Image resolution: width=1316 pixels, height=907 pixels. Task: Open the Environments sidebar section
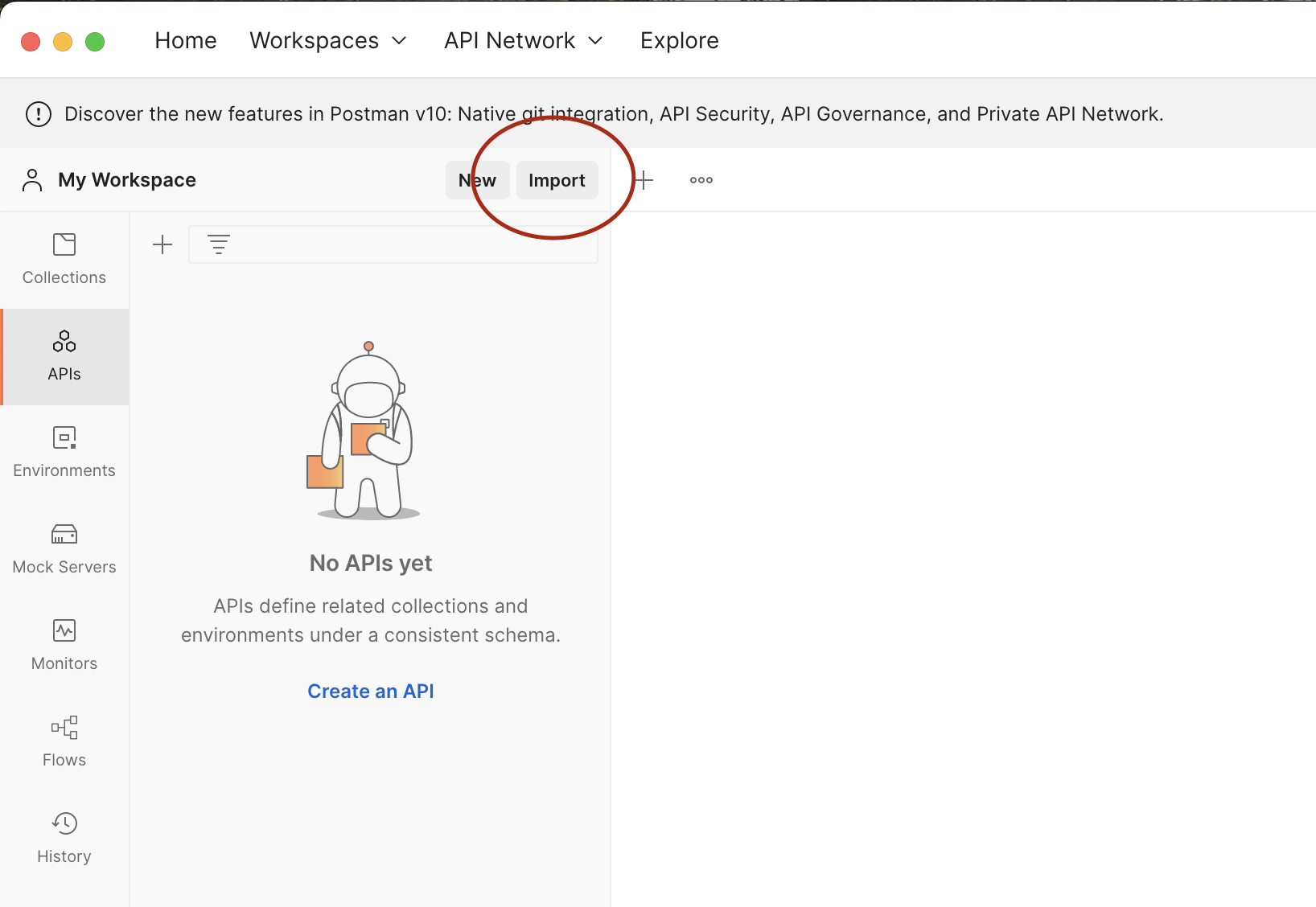(x=64, y=453)
